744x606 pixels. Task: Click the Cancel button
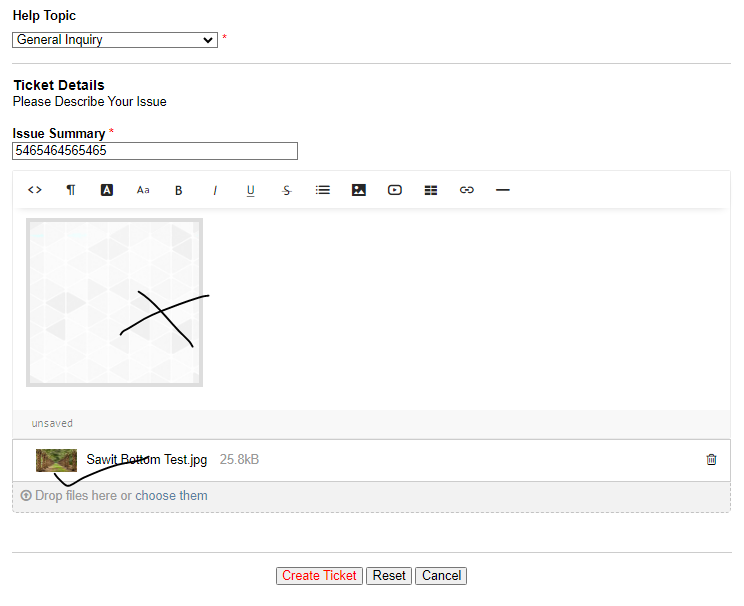click(x=441, y=576)
